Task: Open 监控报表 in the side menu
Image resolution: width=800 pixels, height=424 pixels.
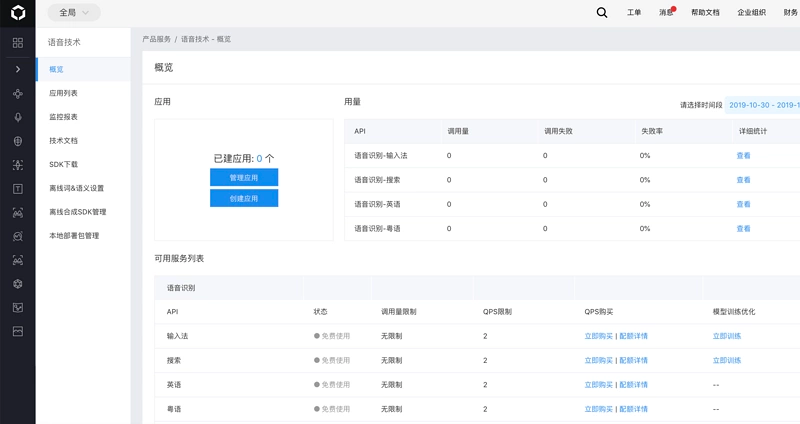Action: click(63, 117)
